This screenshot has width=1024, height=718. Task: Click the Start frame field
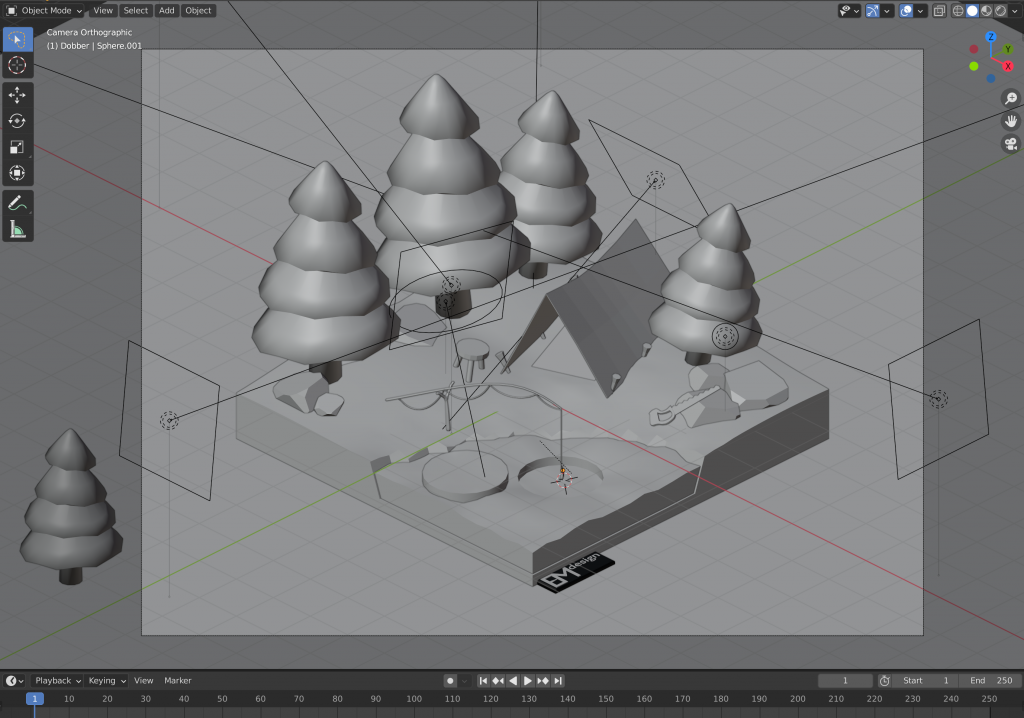coord(926,681)
